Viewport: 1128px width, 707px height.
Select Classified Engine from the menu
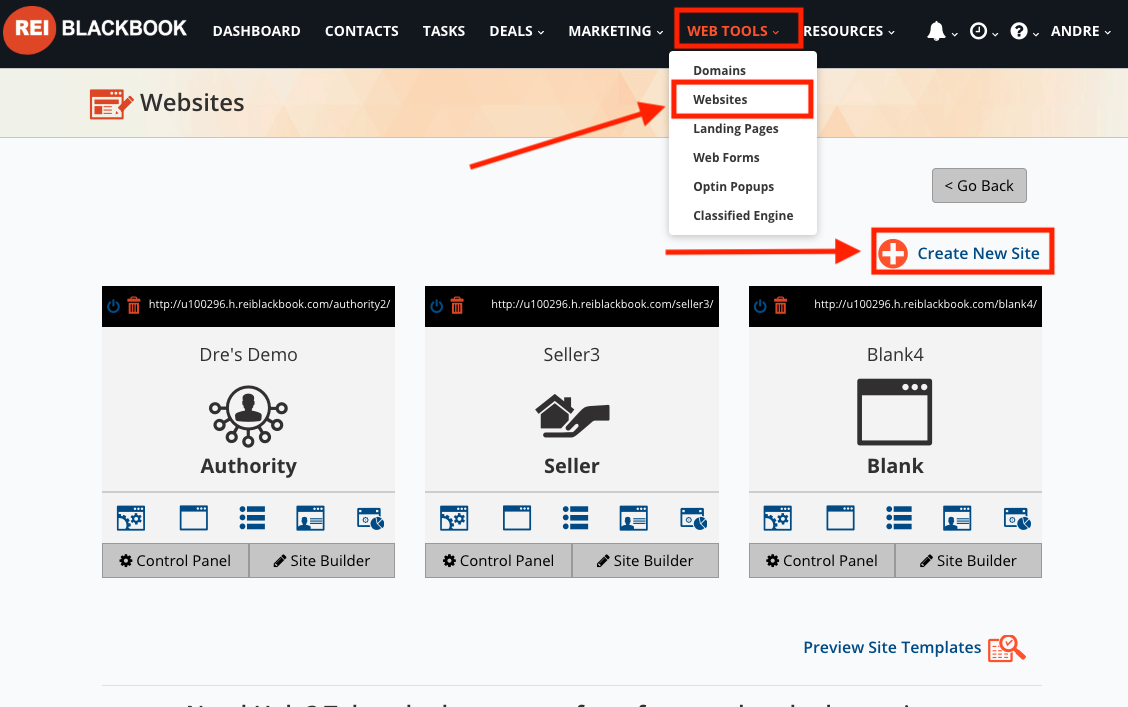[x=743, y=216]
